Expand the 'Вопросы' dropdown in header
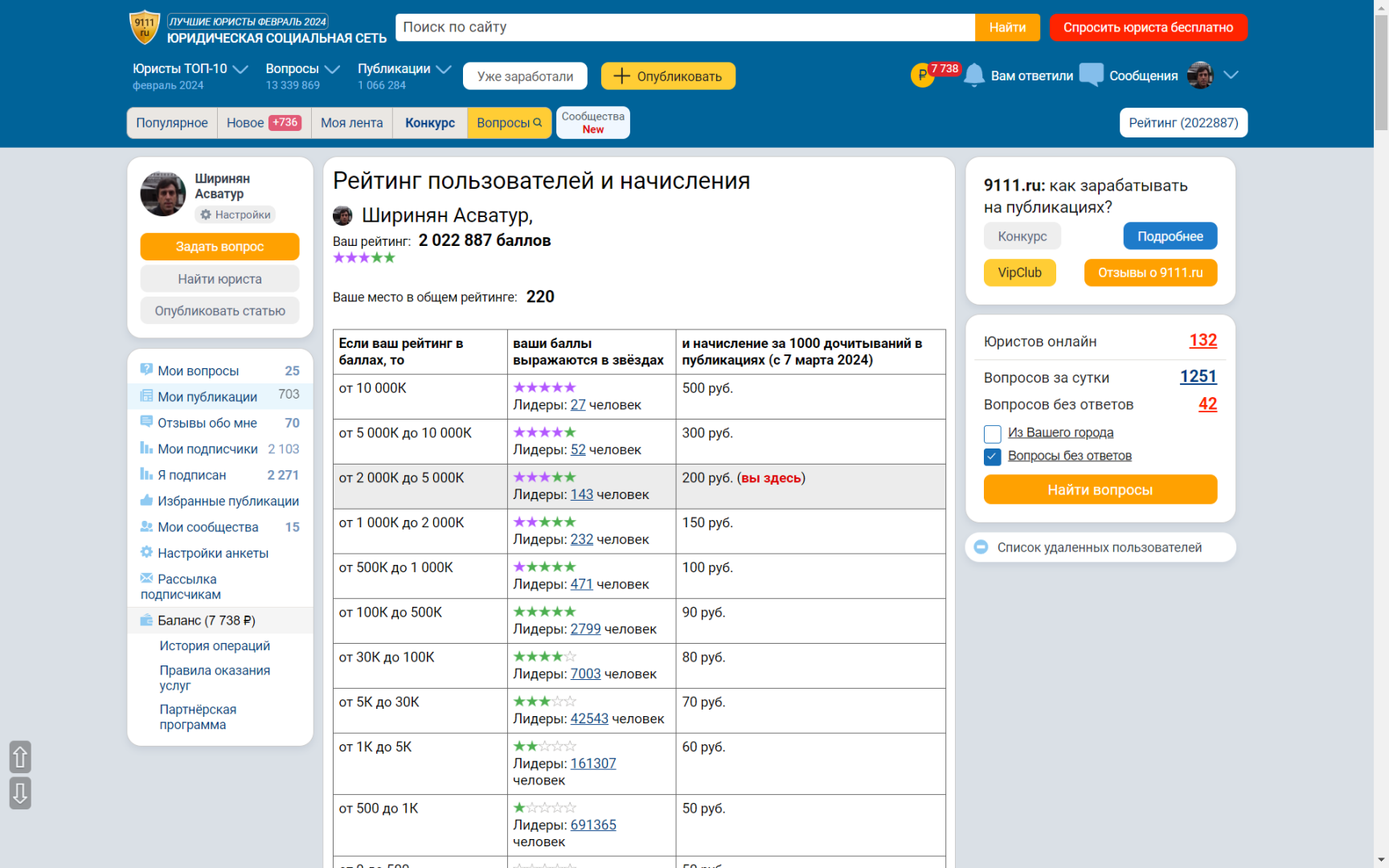The image size is (1389, 868). tap(332, 70)
